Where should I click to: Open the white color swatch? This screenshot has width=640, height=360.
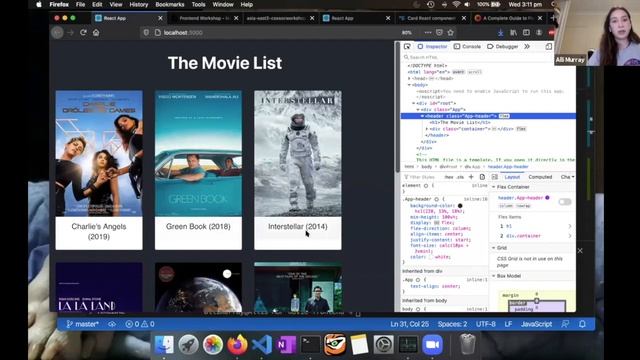[431, 257]
